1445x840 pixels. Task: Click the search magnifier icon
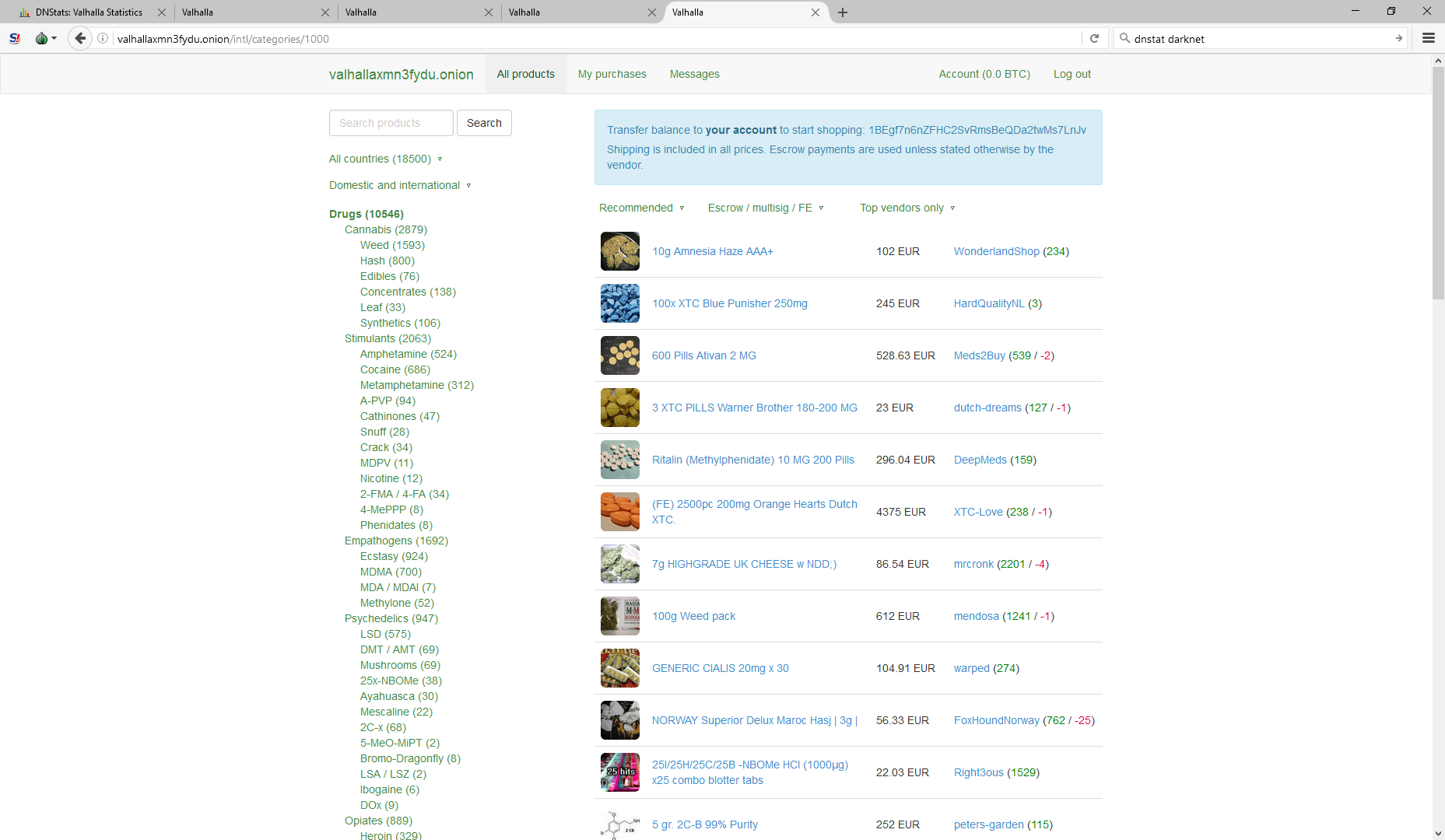tap(1124, 38)
